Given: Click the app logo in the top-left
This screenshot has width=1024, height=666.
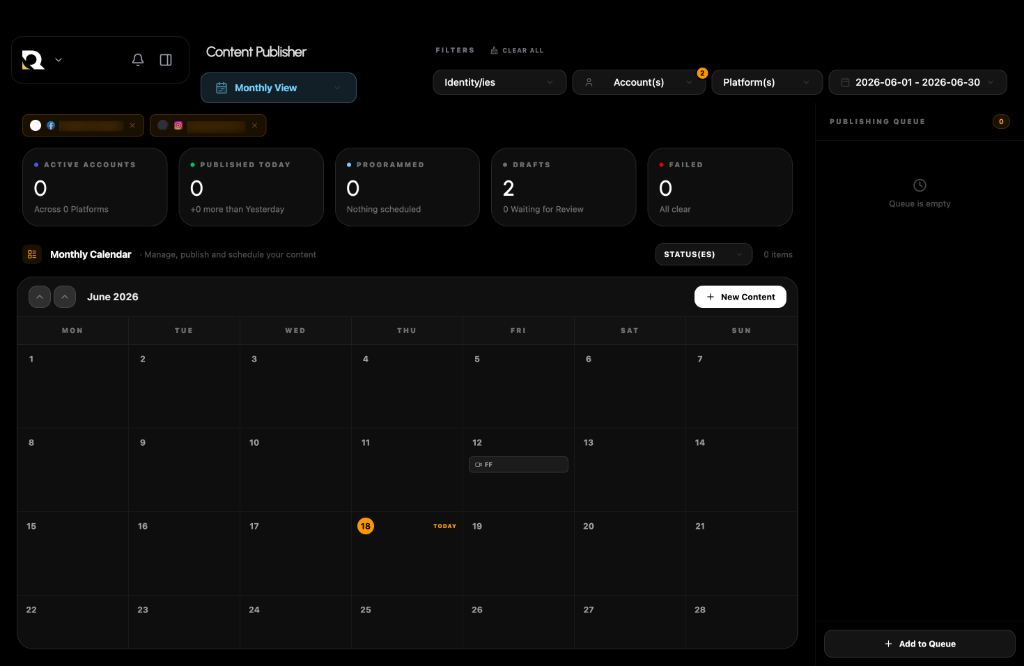Looking at the screenshot, I should [33, 60].
